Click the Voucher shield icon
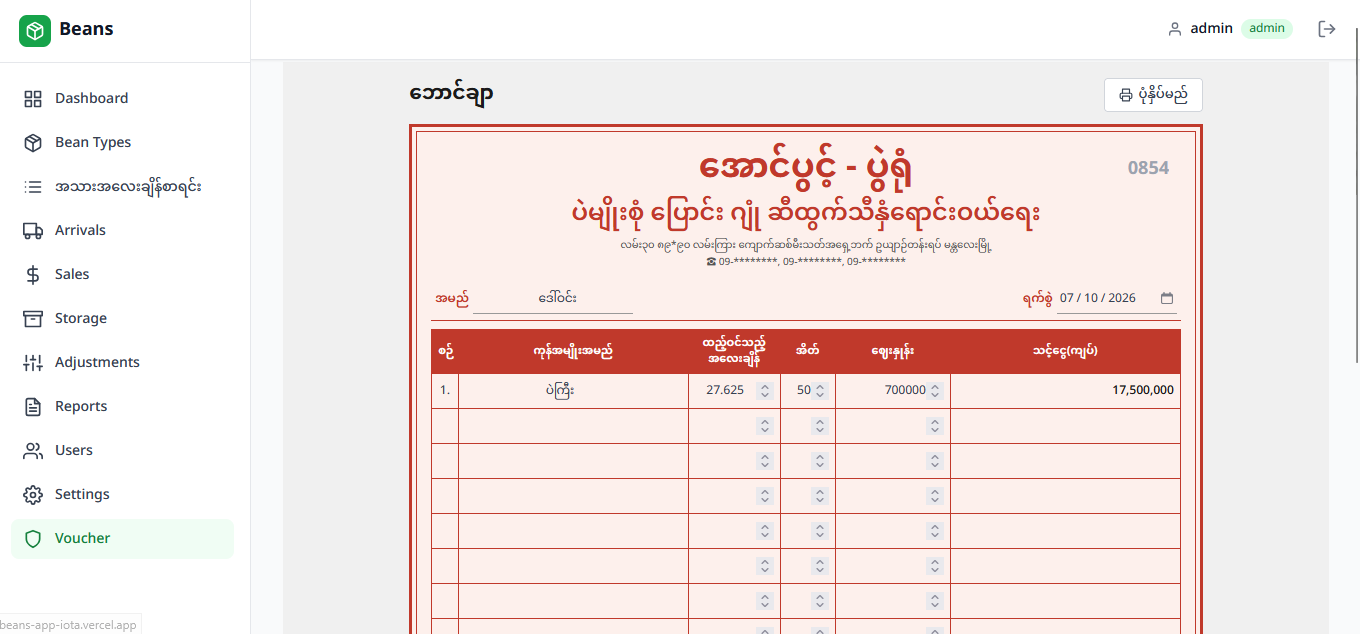 pyautogui.click(x=33, y=538)
